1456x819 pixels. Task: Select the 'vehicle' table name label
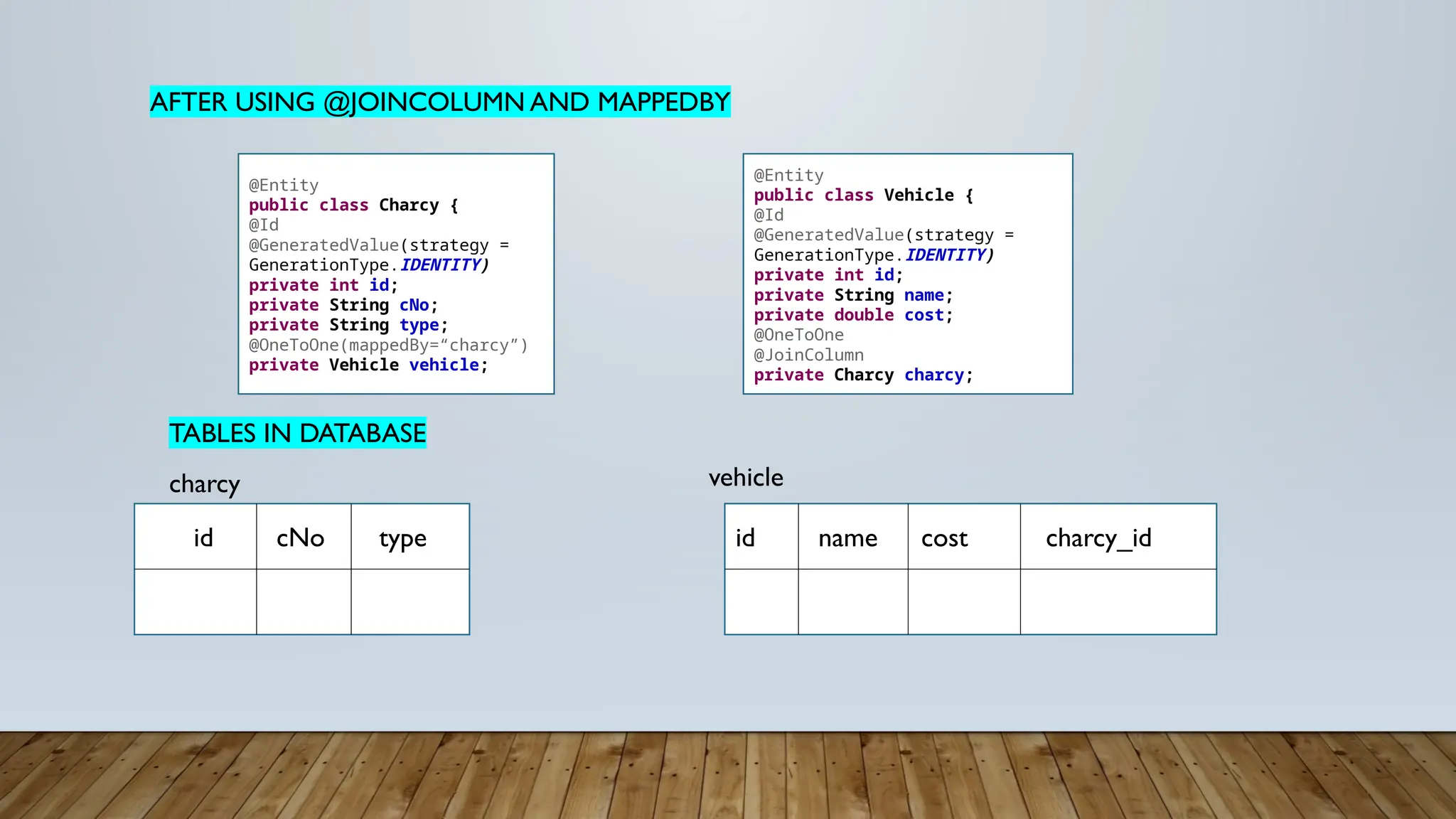[746, 478]
